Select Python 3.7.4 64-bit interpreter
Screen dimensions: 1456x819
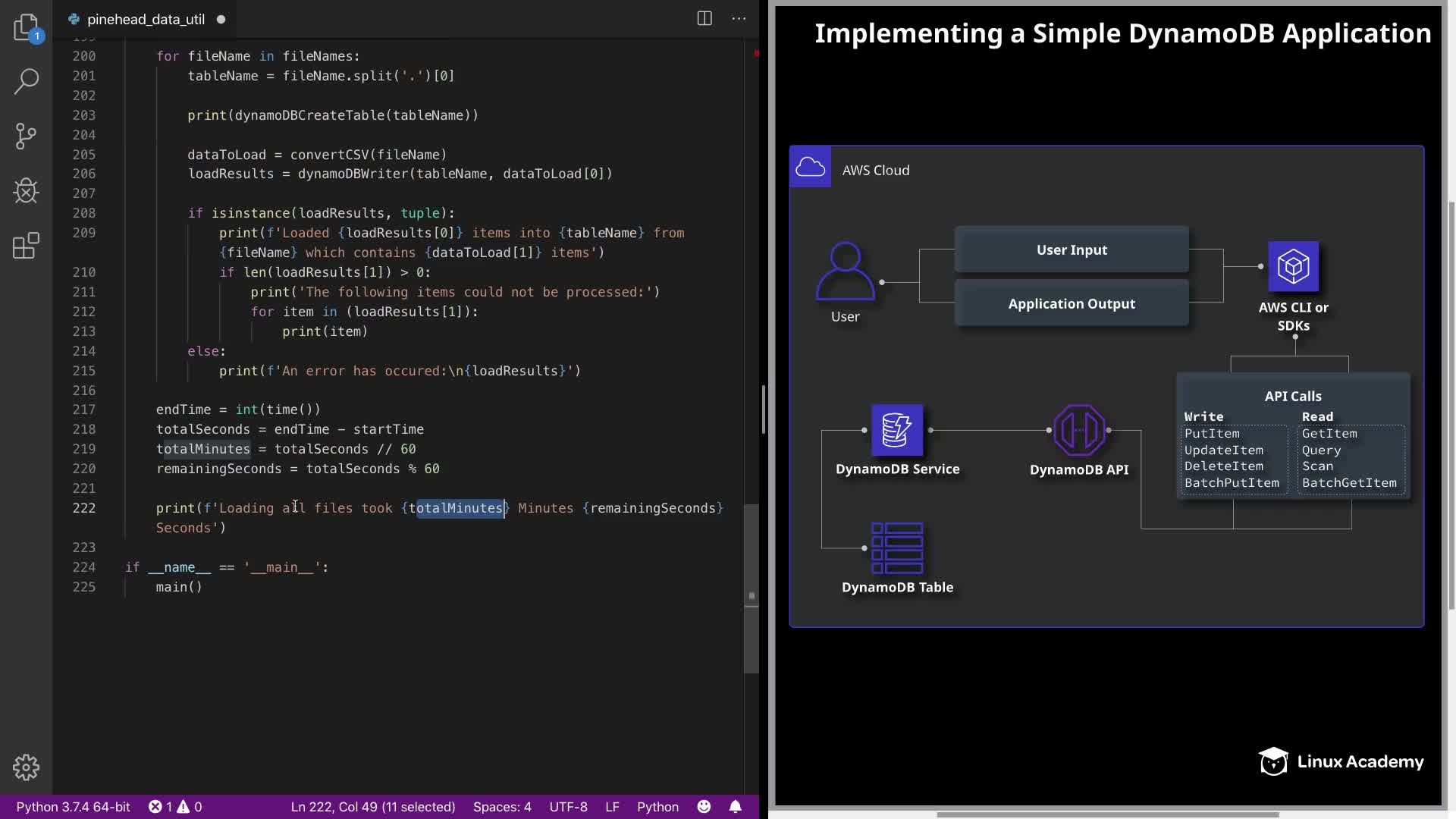tap(74, 807)
